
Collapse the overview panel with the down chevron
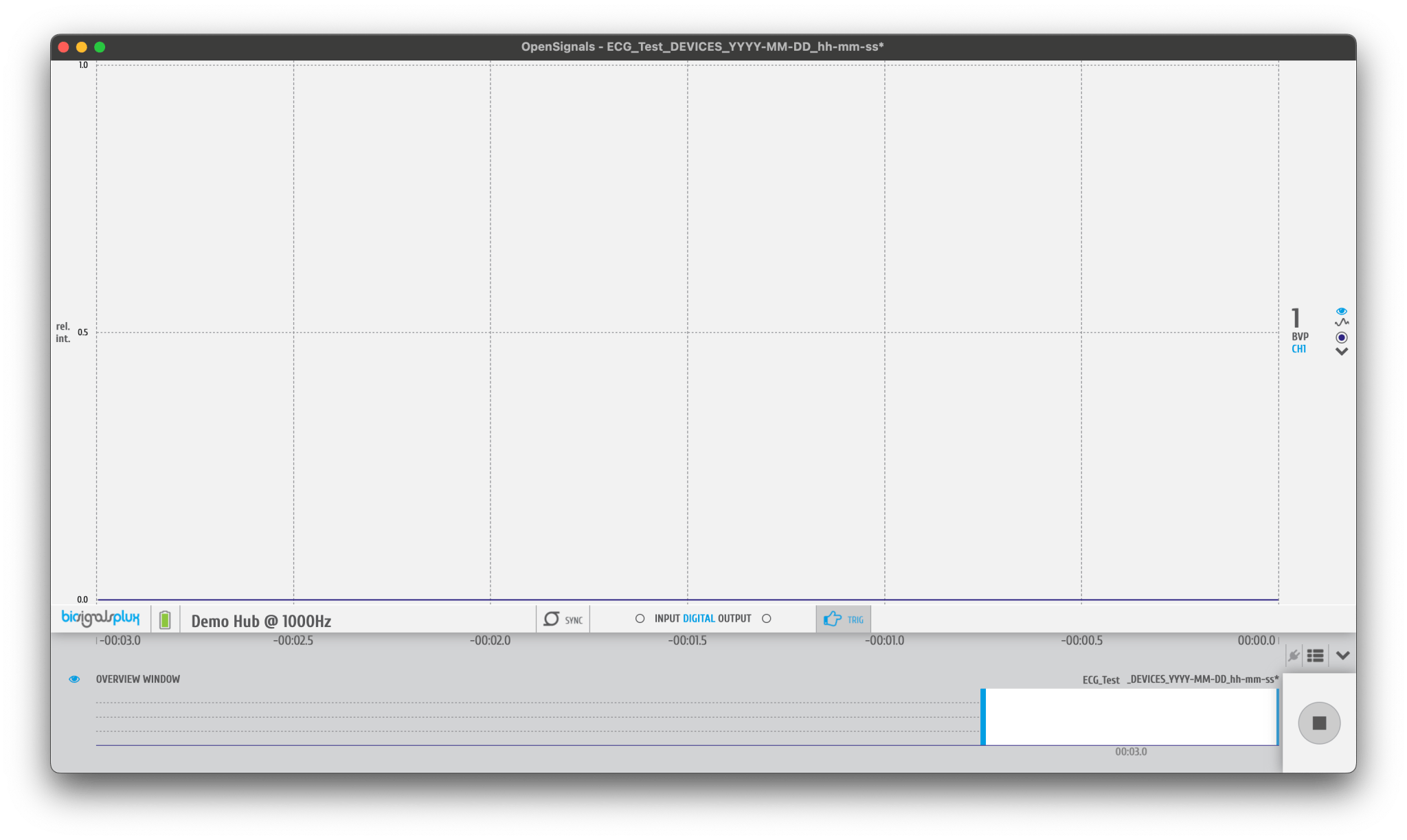point(1342,656)
